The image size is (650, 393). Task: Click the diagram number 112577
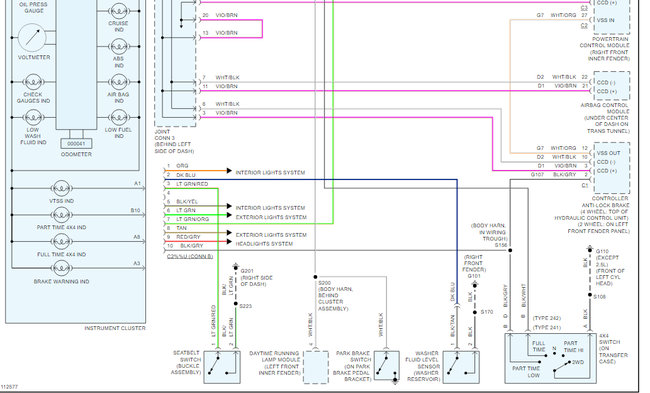pos(9,387)
